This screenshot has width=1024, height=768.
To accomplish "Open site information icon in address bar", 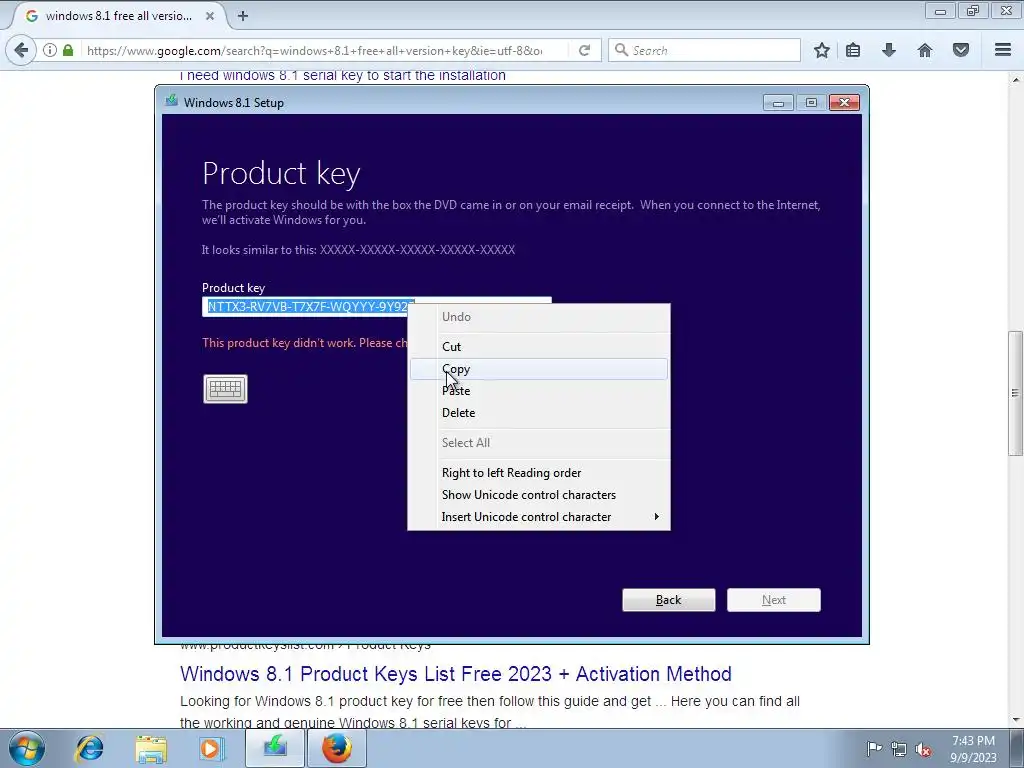I will (x=50, y=50).
